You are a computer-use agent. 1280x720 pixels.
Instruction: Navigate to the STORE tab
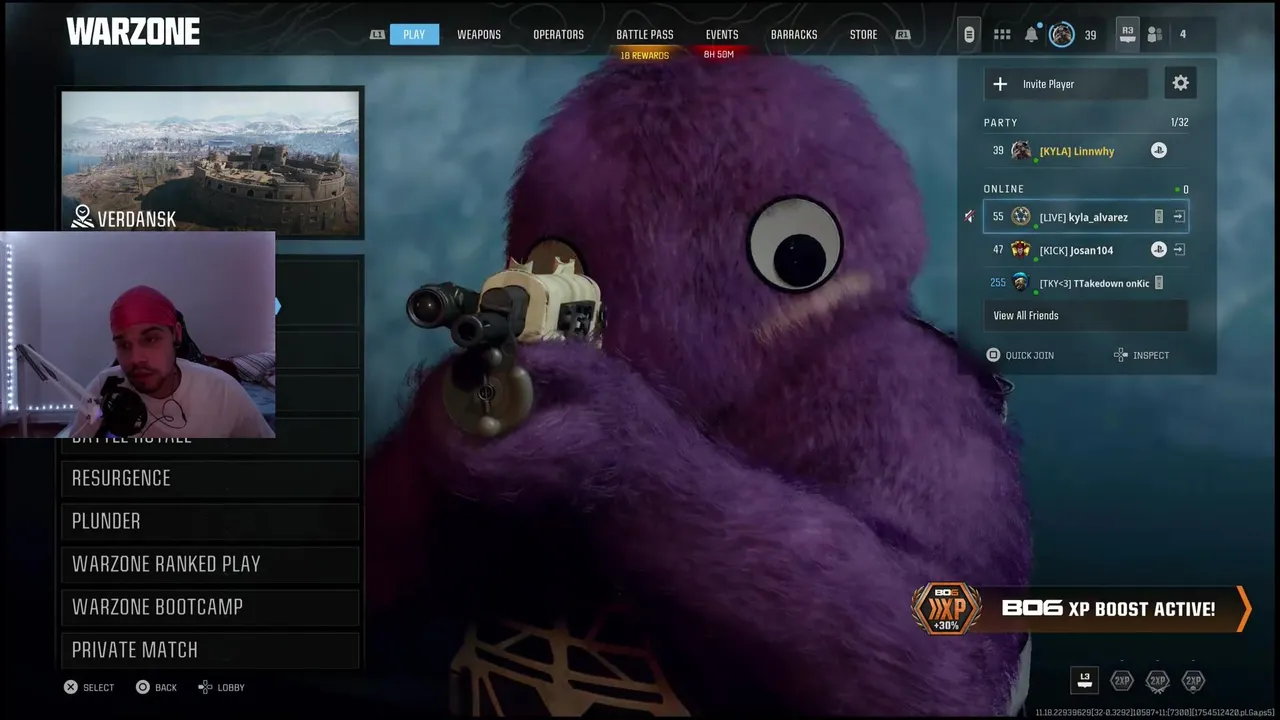(x=863, y=34)
